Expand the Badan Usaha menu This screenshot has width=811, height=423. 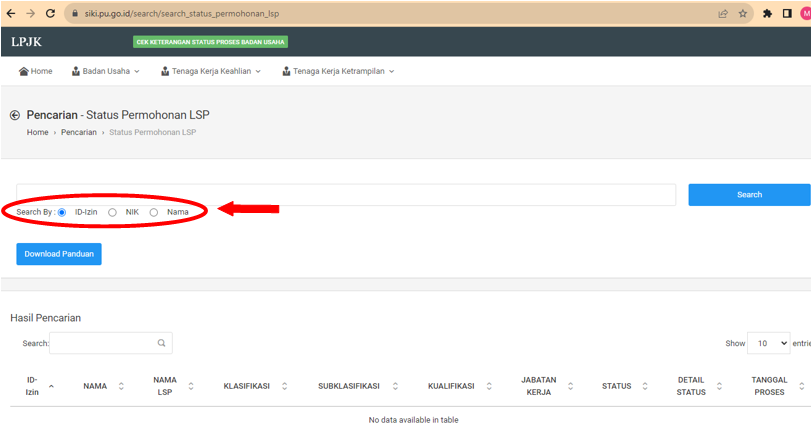click(x=106, y=71)
